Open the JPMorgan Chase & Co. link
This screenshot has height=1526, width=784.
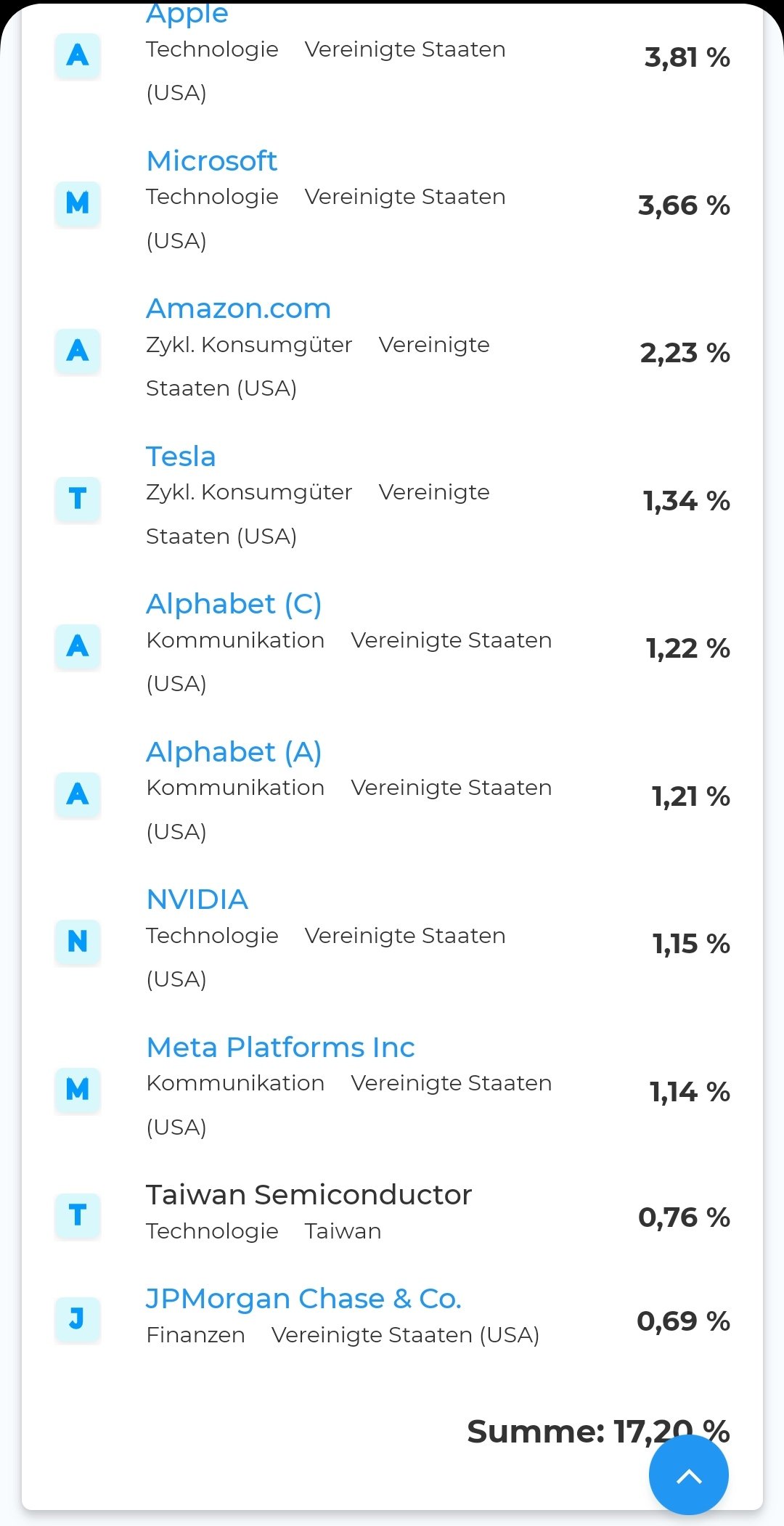click(303, 1299)
